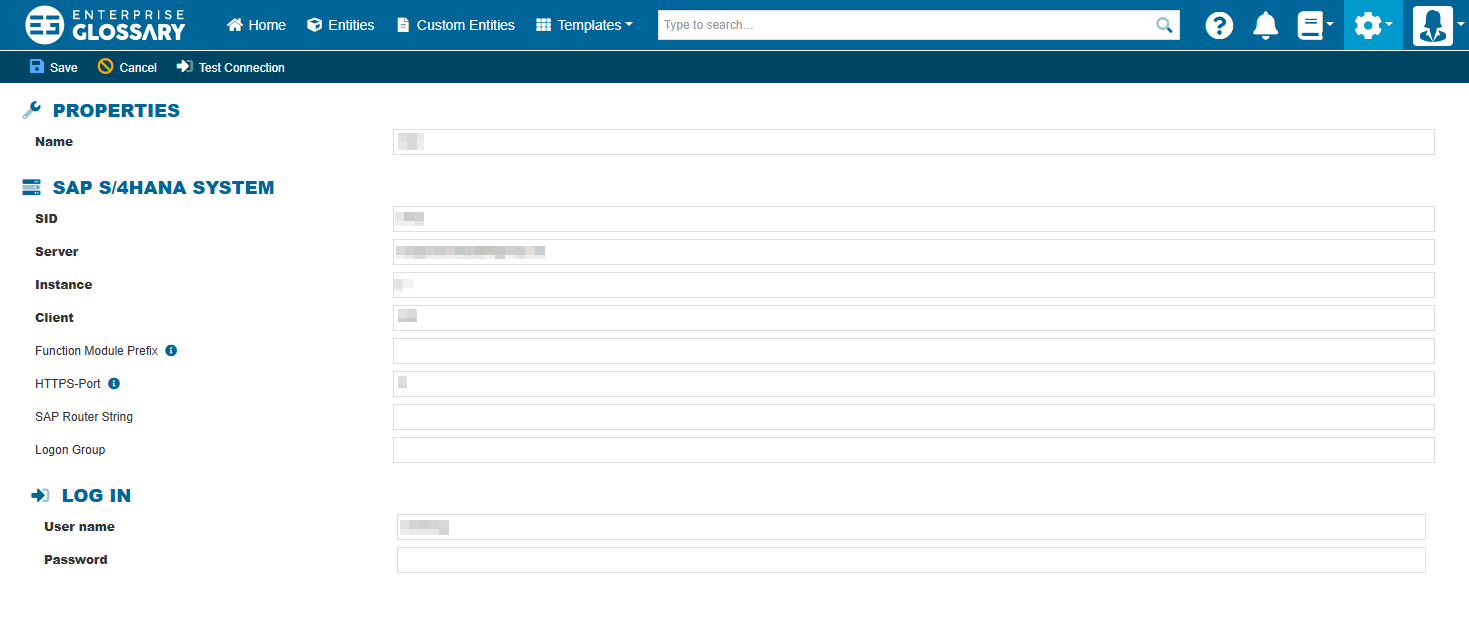Click the Logon Group text field
Screen dimensions: 1469x625
click(913, 450)
